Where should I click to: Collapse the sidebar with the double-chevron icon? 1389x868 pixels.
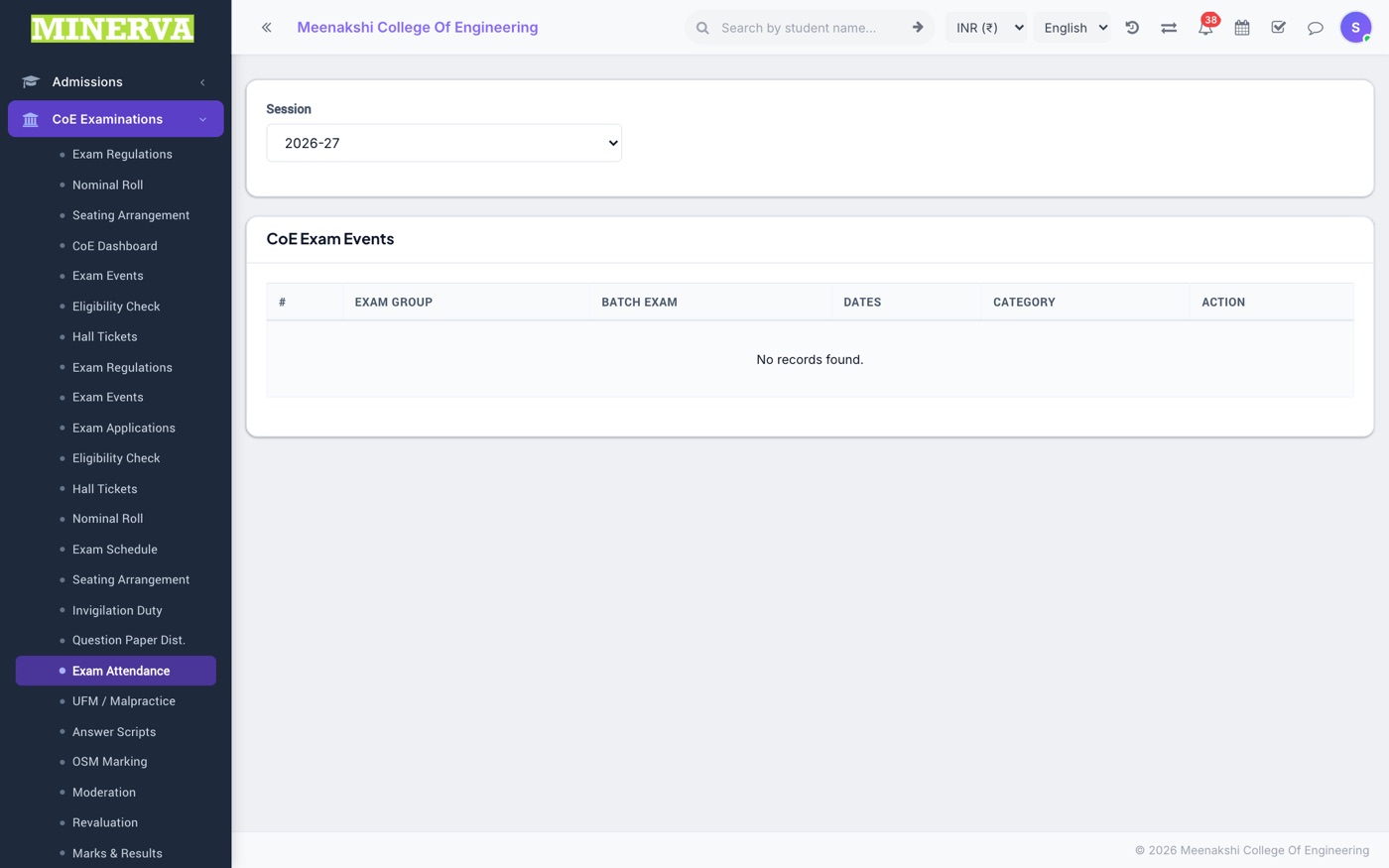266,28
